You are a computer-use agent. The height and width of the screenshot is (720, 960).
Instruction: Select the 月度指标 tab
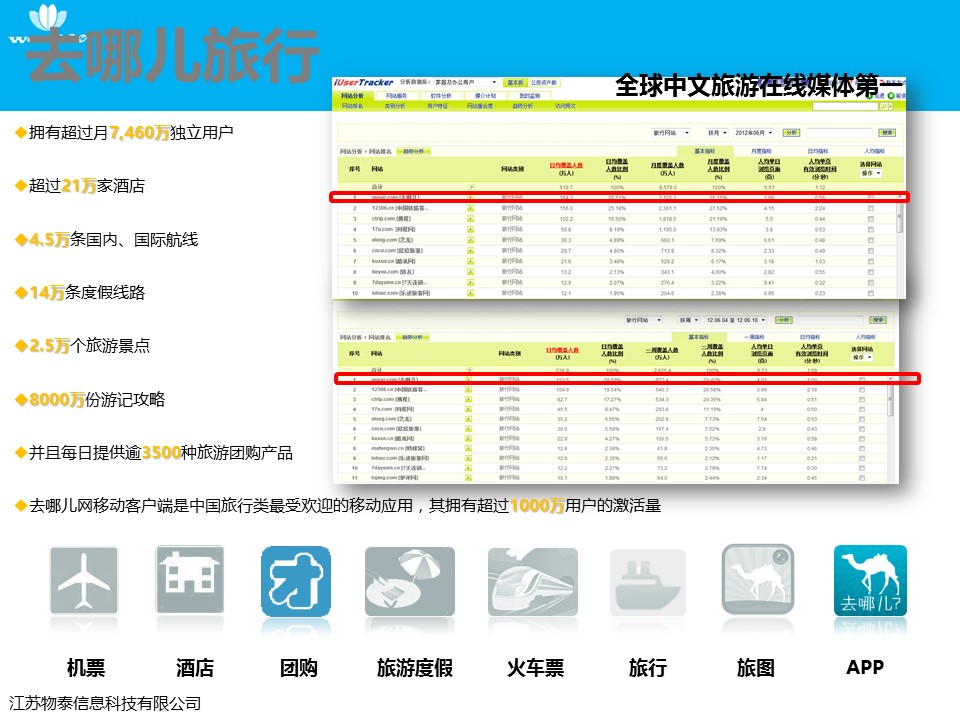coord(762,151)
